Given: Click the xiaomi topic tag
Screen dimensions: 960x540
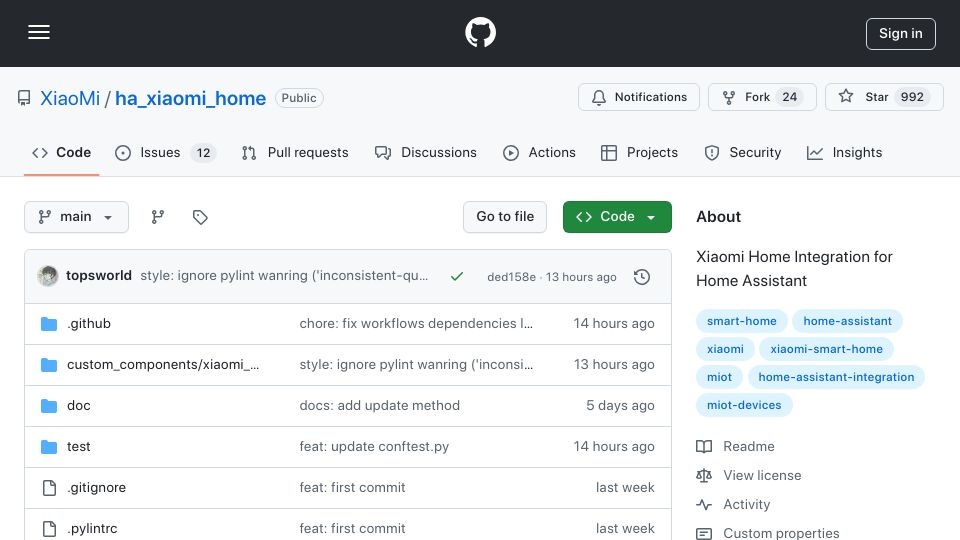Looking at the screenshot, I should pos(725,349).
